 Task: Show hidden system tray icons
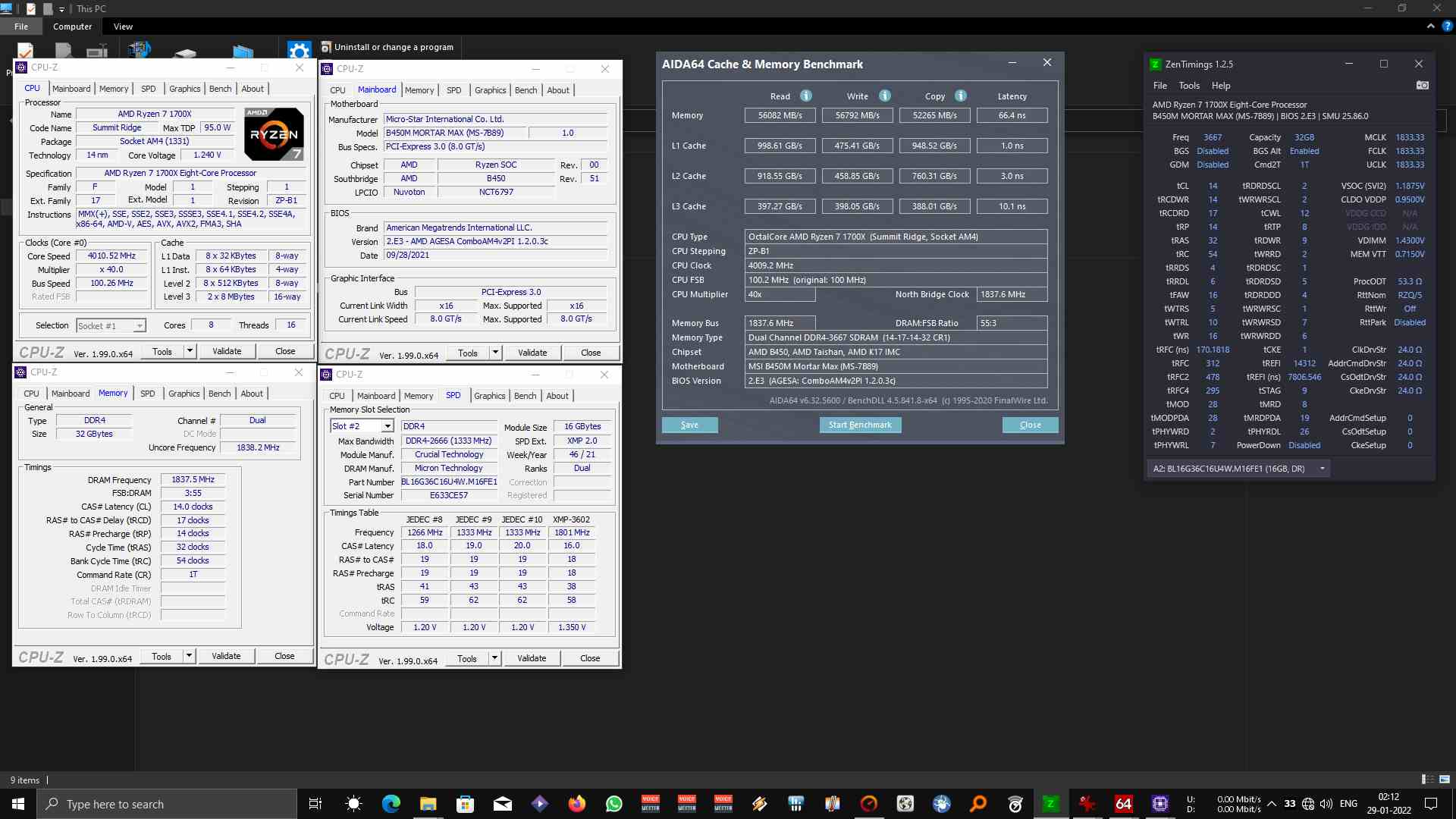(x=1272, y=804)
